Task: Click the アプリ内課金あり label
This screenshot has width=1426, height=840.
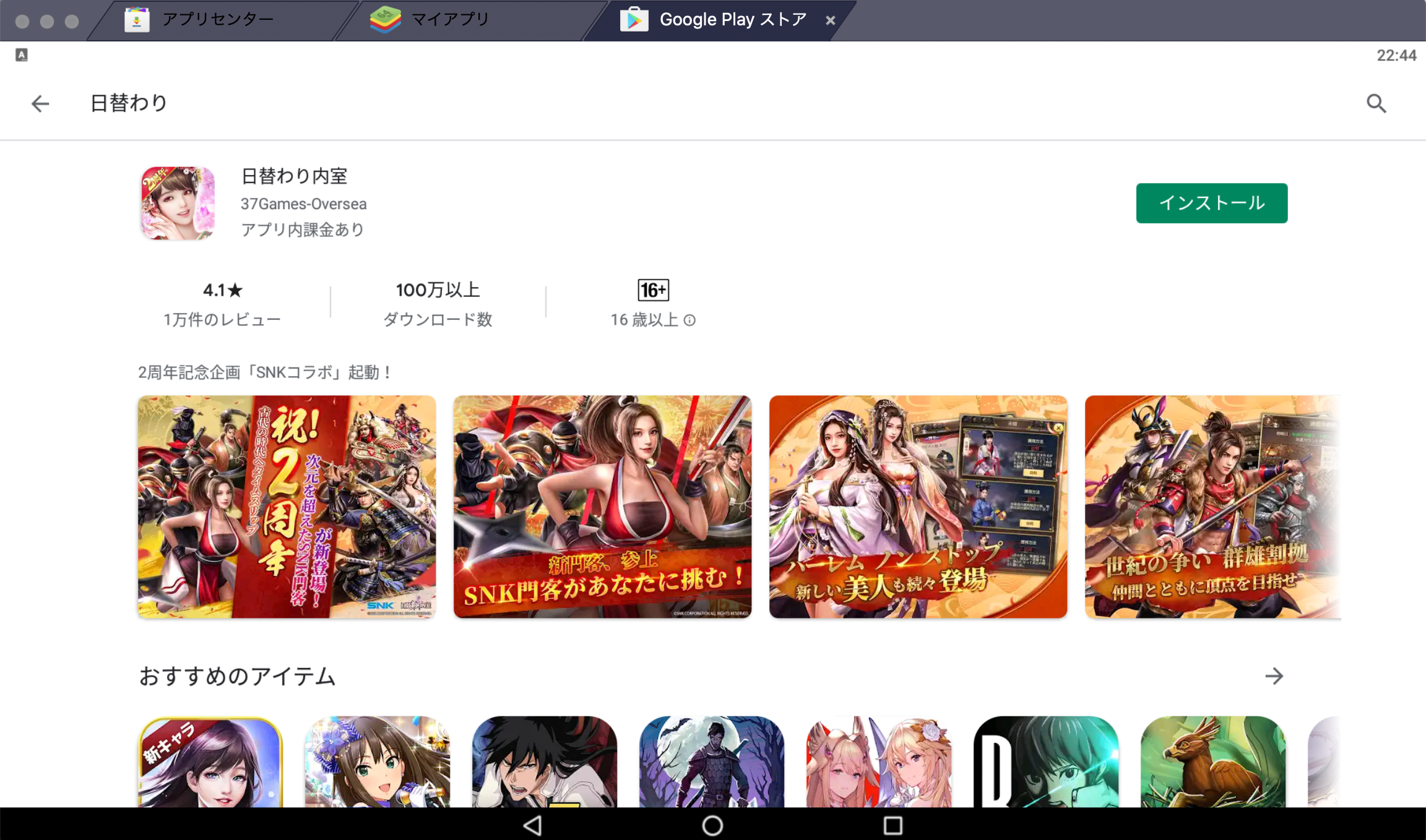Action: tap(303, 230)
